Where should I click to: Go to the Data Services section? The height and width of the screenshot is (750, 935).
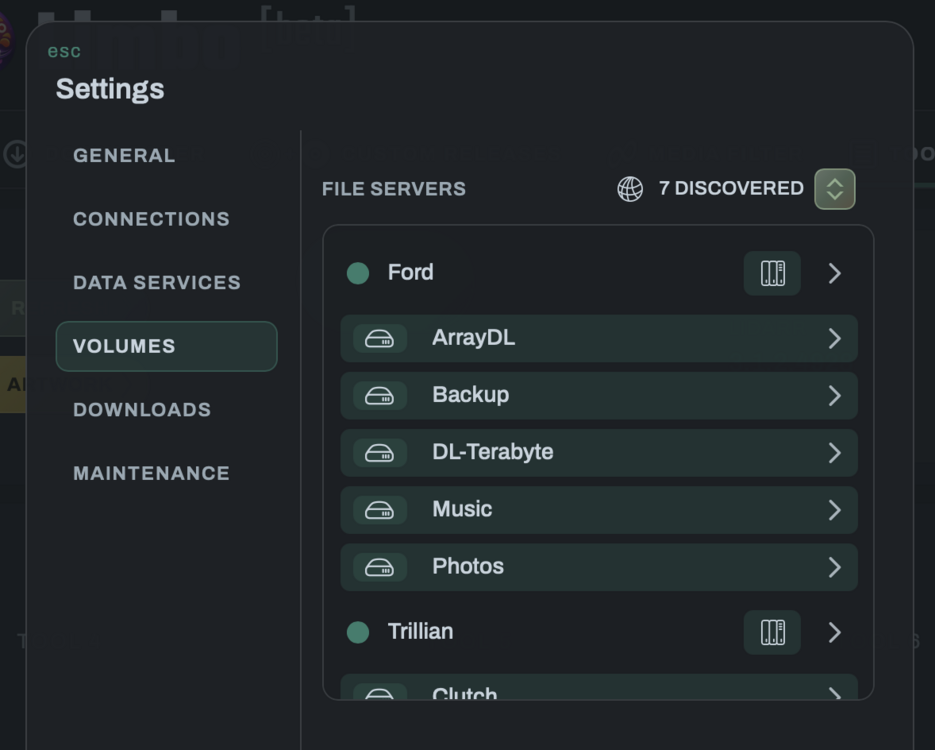pos(157,283)
